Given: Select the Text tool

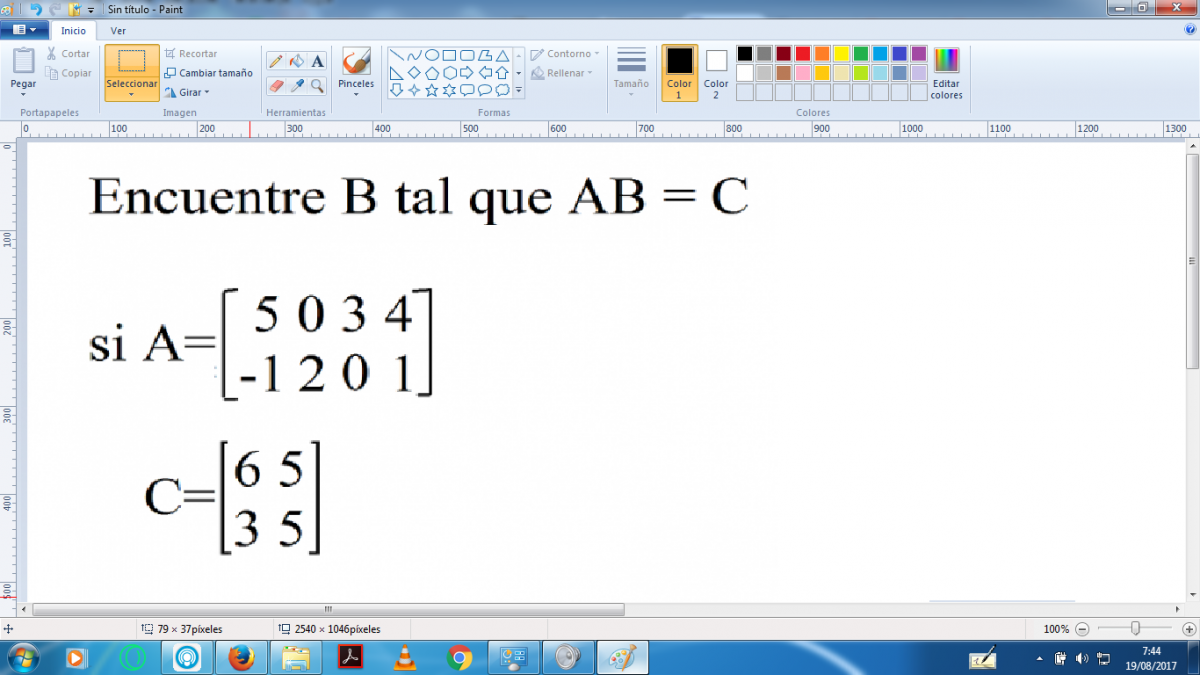Looking at the screenshot, I should pos(317,62).
